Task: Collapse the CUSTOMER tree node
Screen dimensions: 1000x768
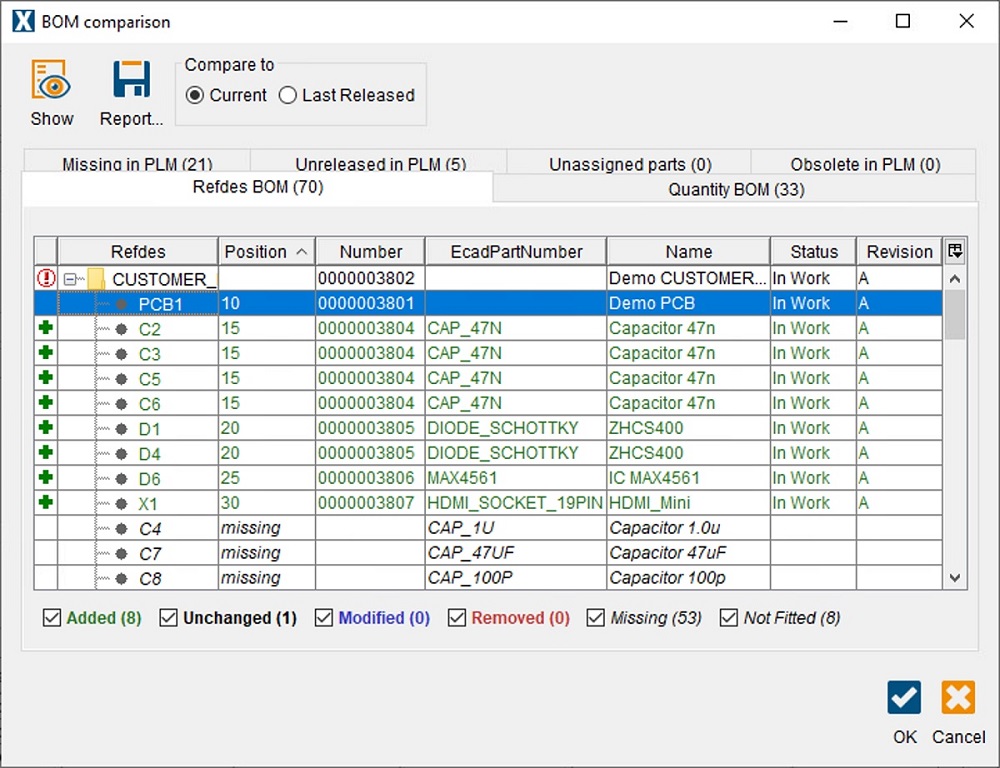Action: 69,279
